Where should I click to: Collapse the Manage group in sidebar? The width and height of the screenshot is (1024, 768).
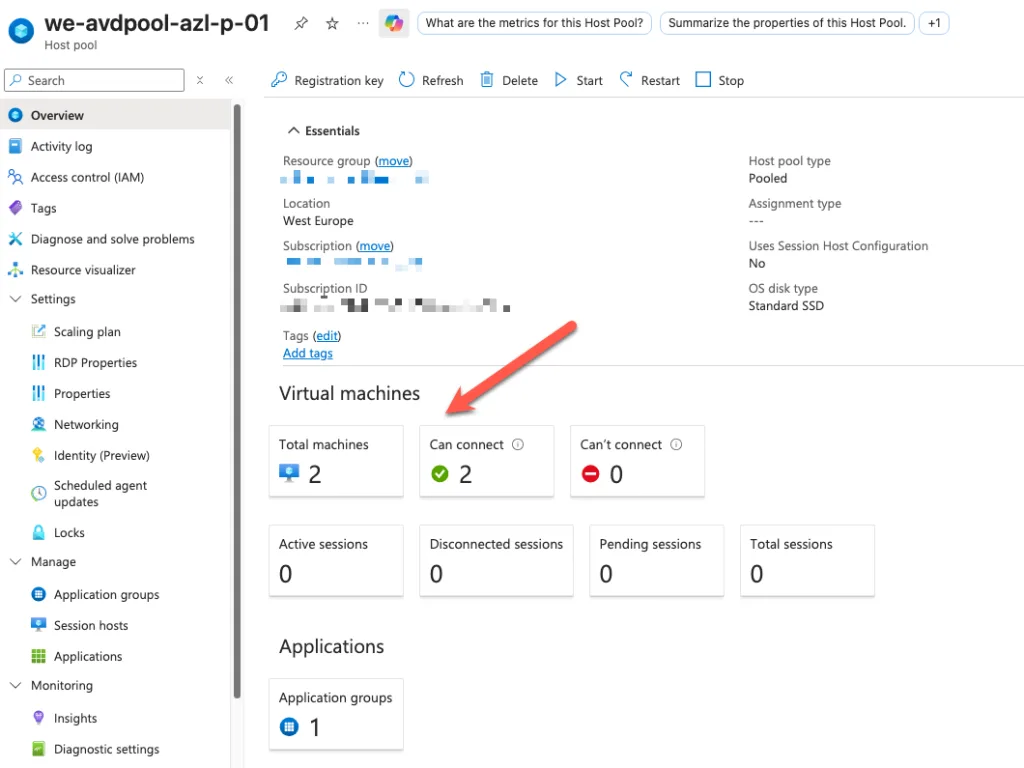[16, 562]
